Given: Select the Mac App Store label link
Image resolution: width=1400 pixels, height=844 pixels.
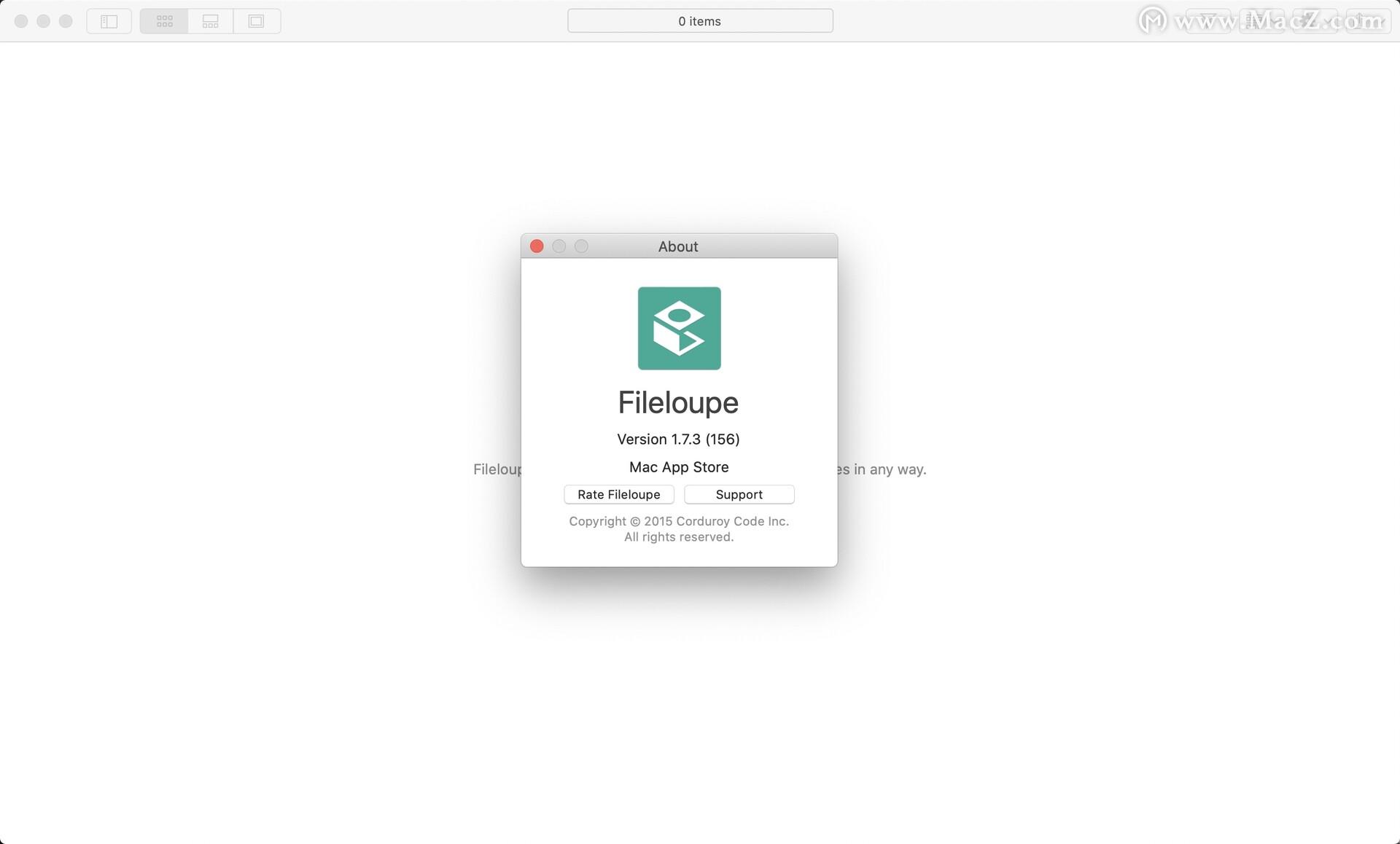Looking at the screenshot, I should click(x=679, y=466).
